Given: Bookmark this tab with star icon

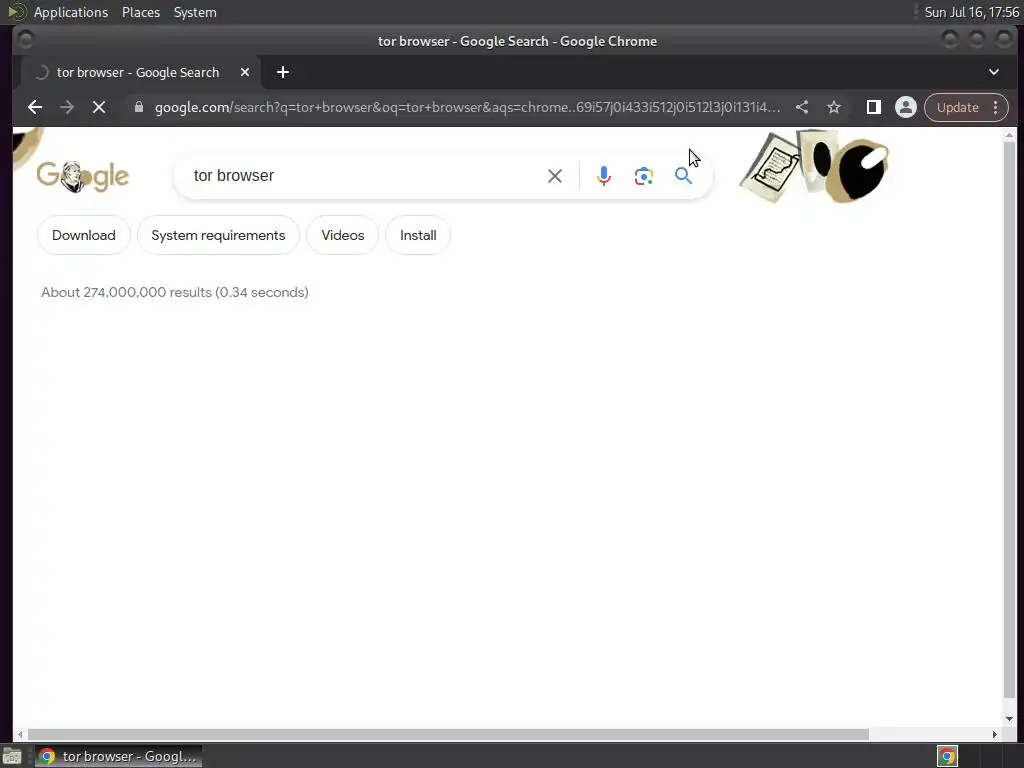Looking at the screenshot, I should click(834, 107).
